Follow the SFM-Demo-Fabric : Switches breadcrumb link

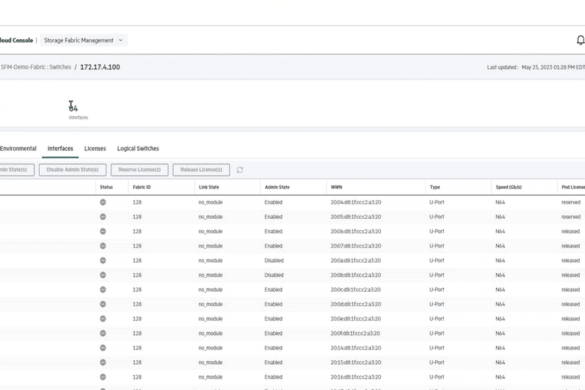[35, 67]
